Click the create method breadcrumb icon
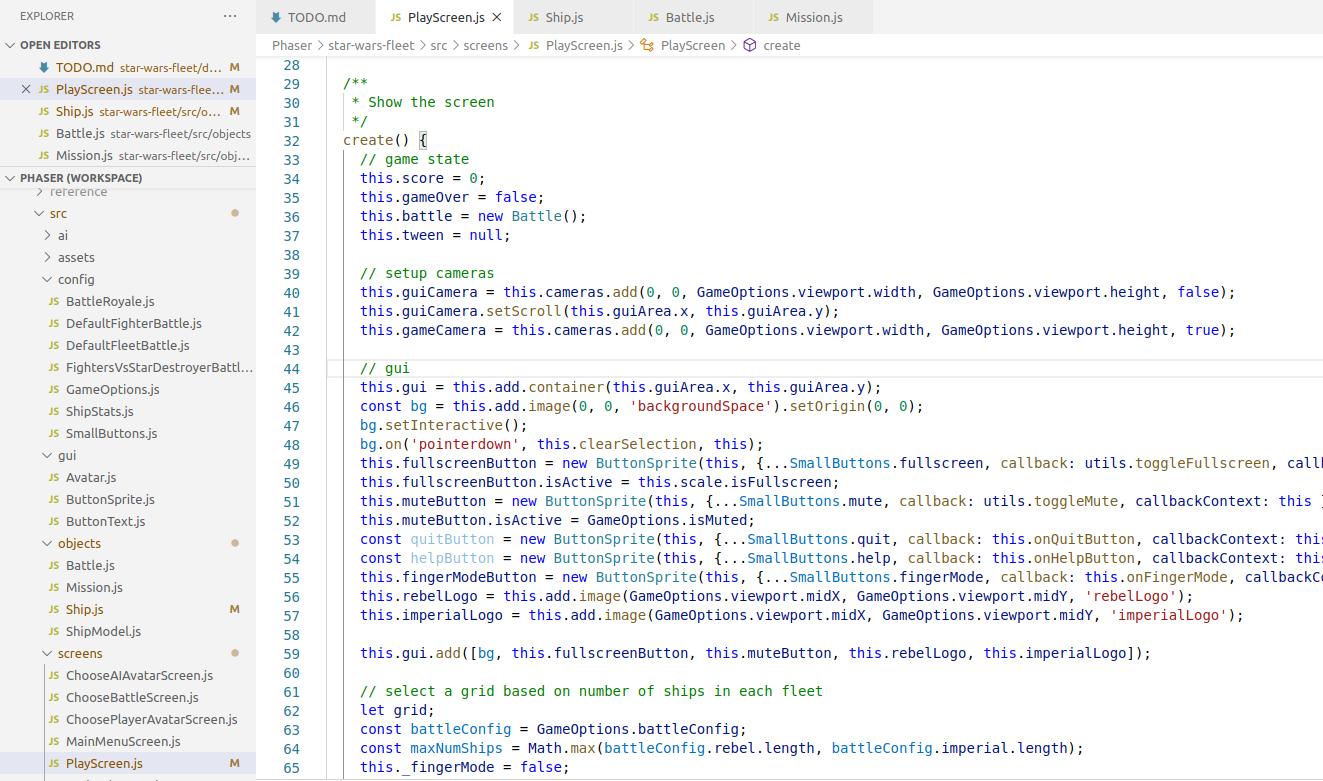The image size is (1323, 781). pyautogui.click(x=749, y=45)
